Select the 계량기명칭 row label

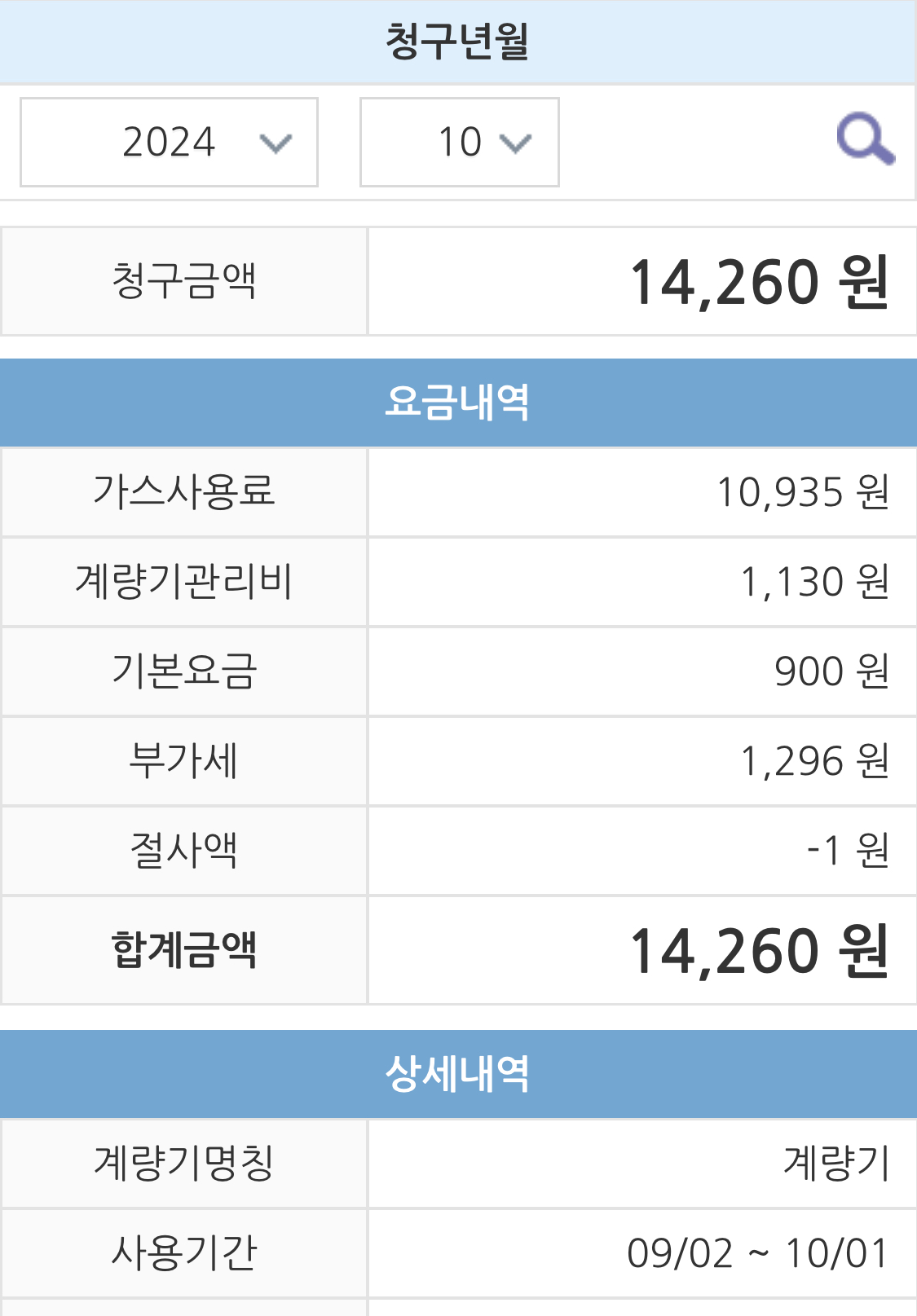(x=184, y=1163)
